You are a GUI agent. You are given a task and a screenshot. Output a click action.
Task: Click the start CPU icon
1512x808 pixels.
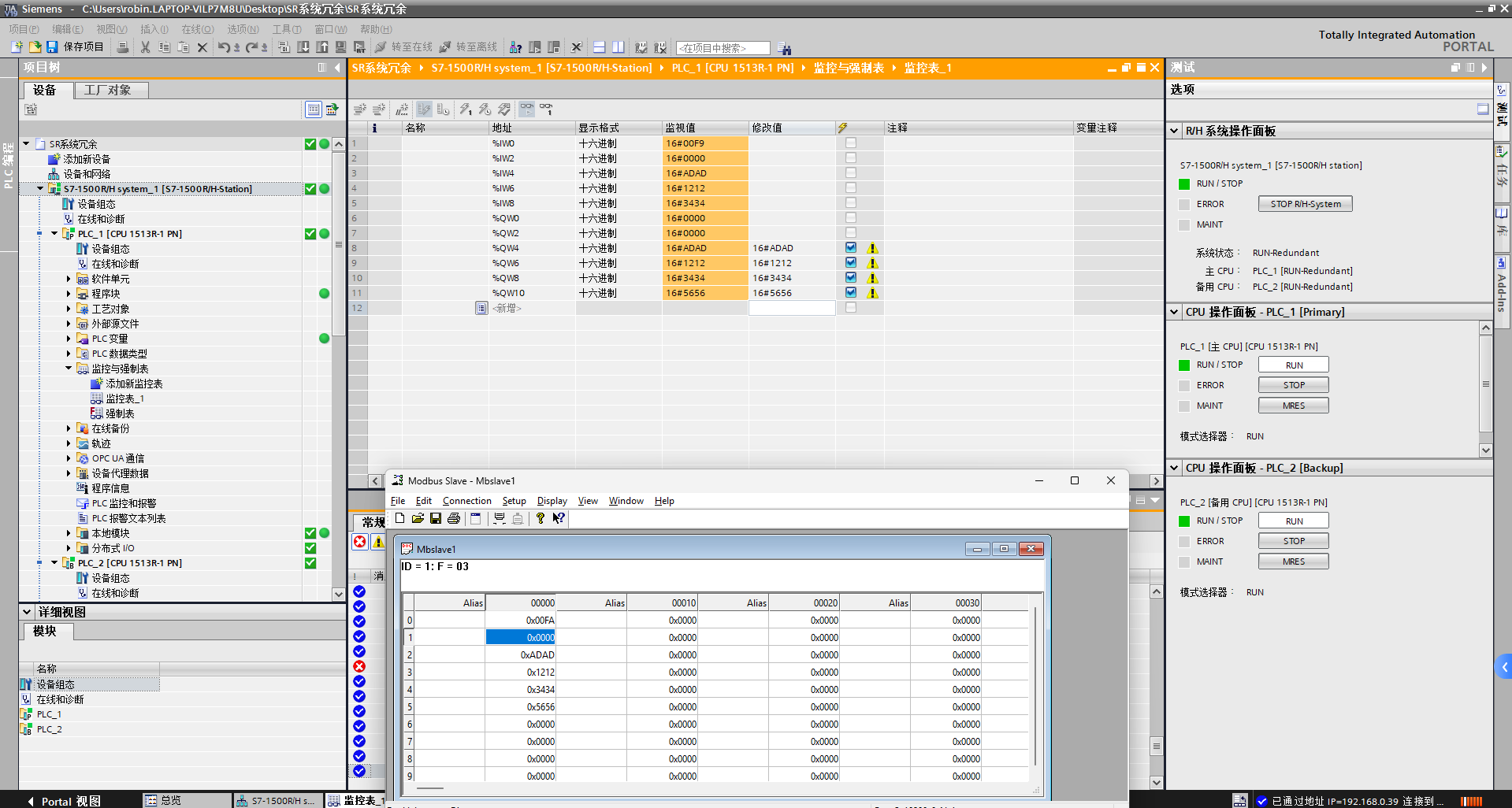click(x=534, y=47)
